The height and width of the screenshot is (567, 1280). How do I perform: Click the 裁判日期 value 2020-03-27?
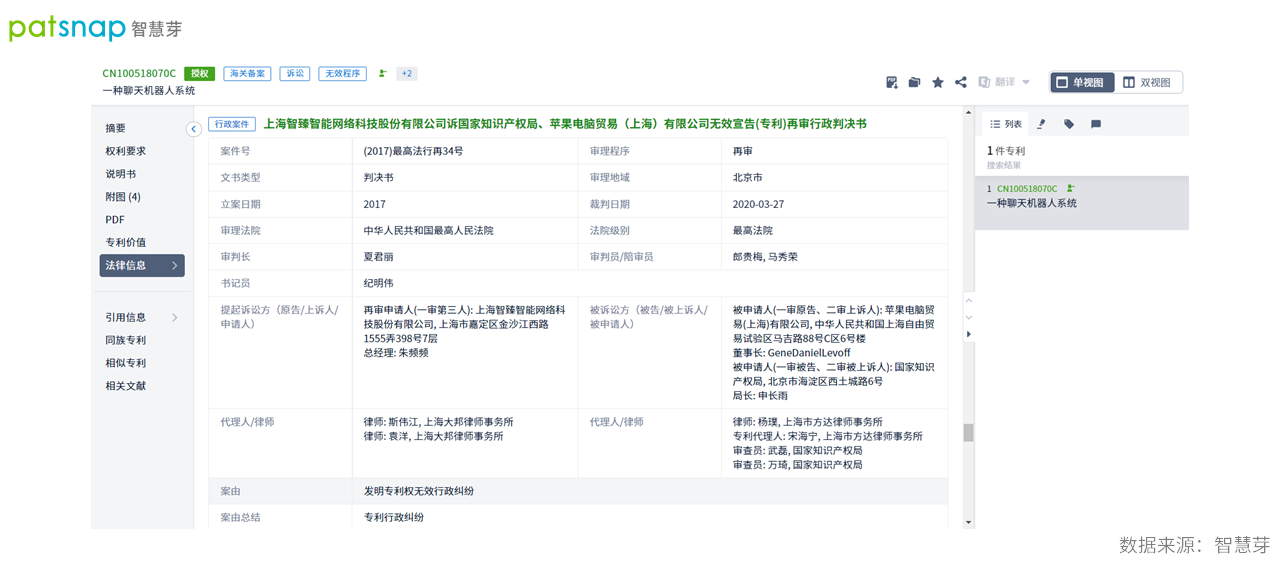(x=758, y=204)
